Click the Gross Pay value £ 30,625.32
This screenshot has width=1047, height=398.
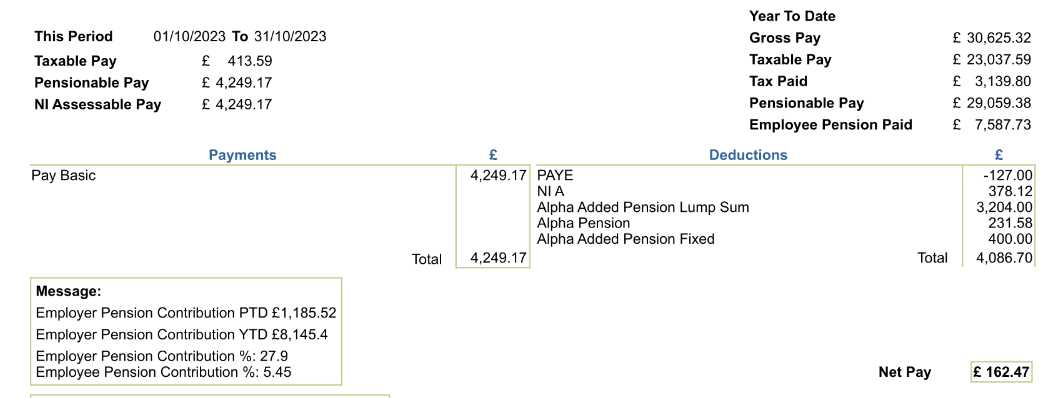(992, 38)
